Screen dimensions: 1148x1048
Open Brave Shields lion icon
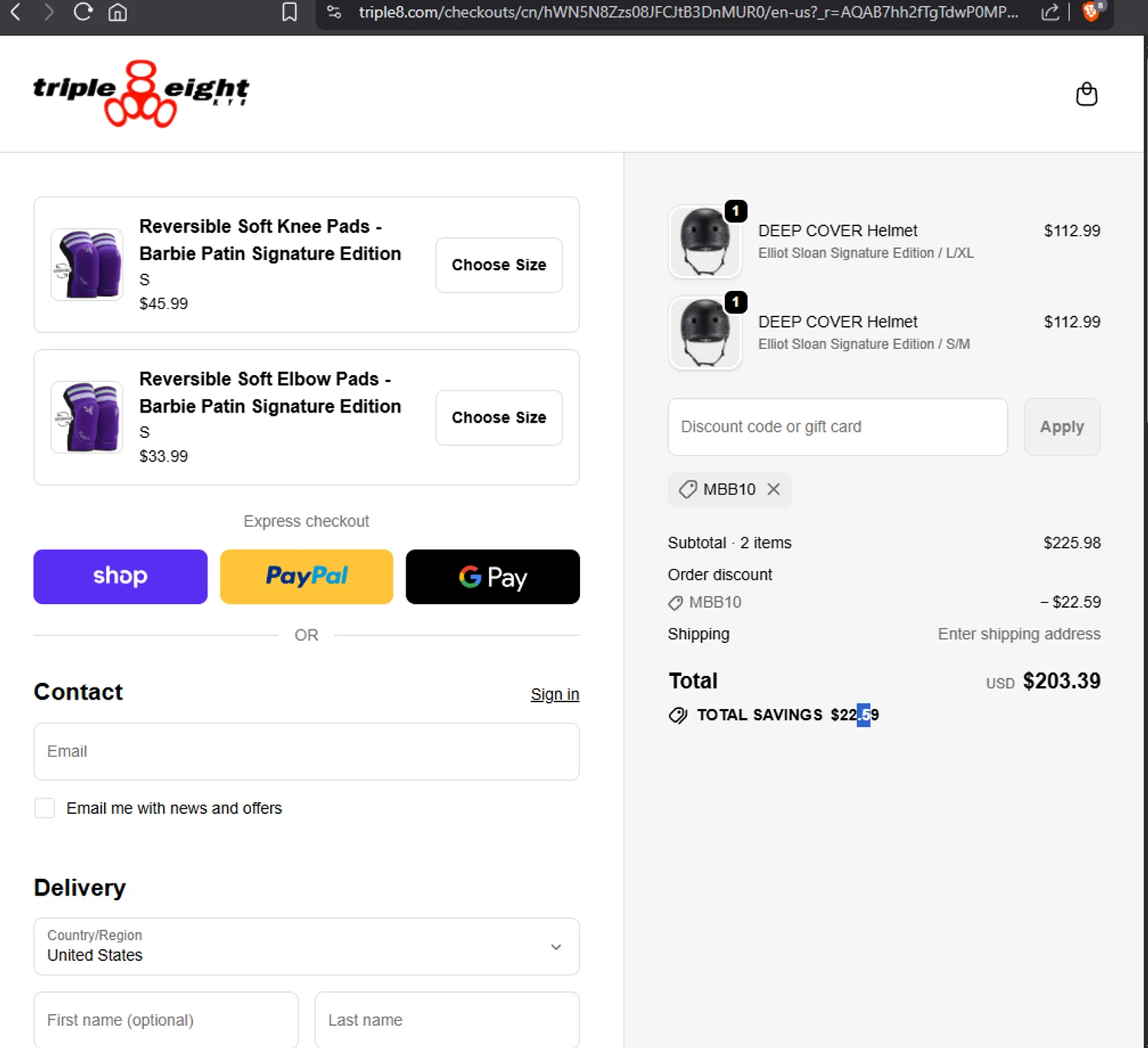click(x=1091, y=11)
